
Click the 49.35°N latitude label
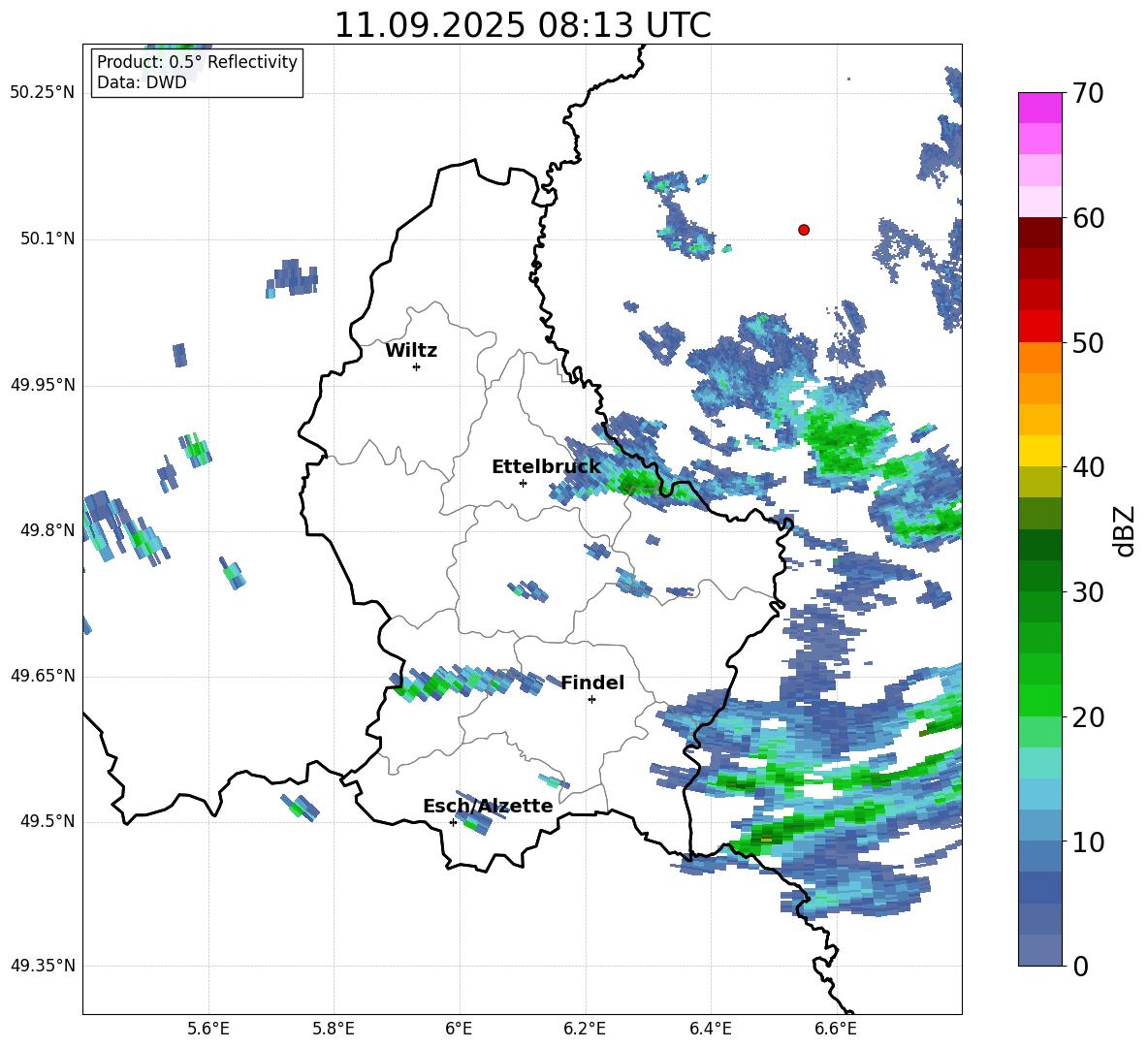[42, 966]
